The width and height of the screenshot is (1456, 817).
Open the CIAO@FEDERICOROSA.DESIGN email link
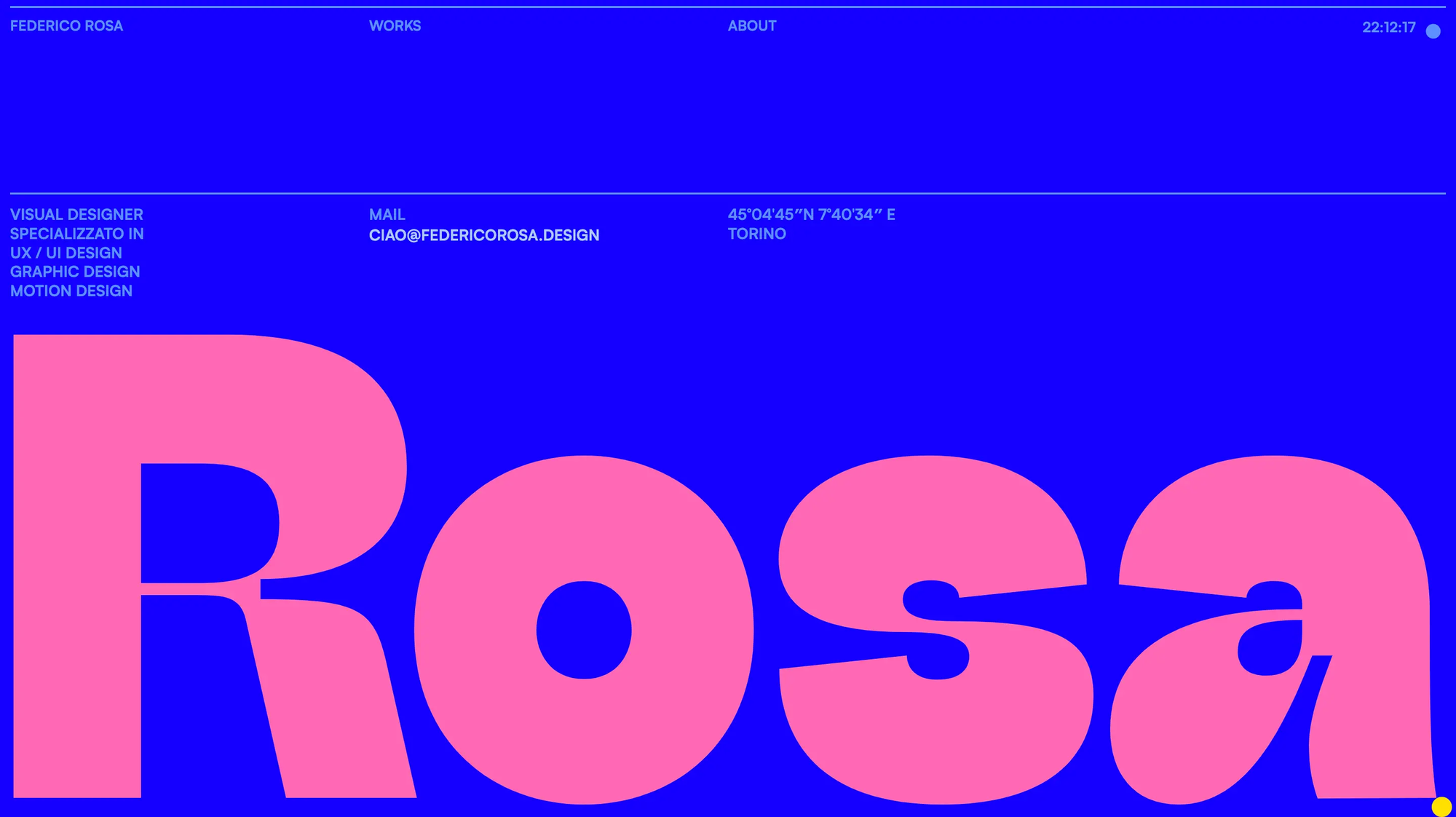(x=484, y=235)
